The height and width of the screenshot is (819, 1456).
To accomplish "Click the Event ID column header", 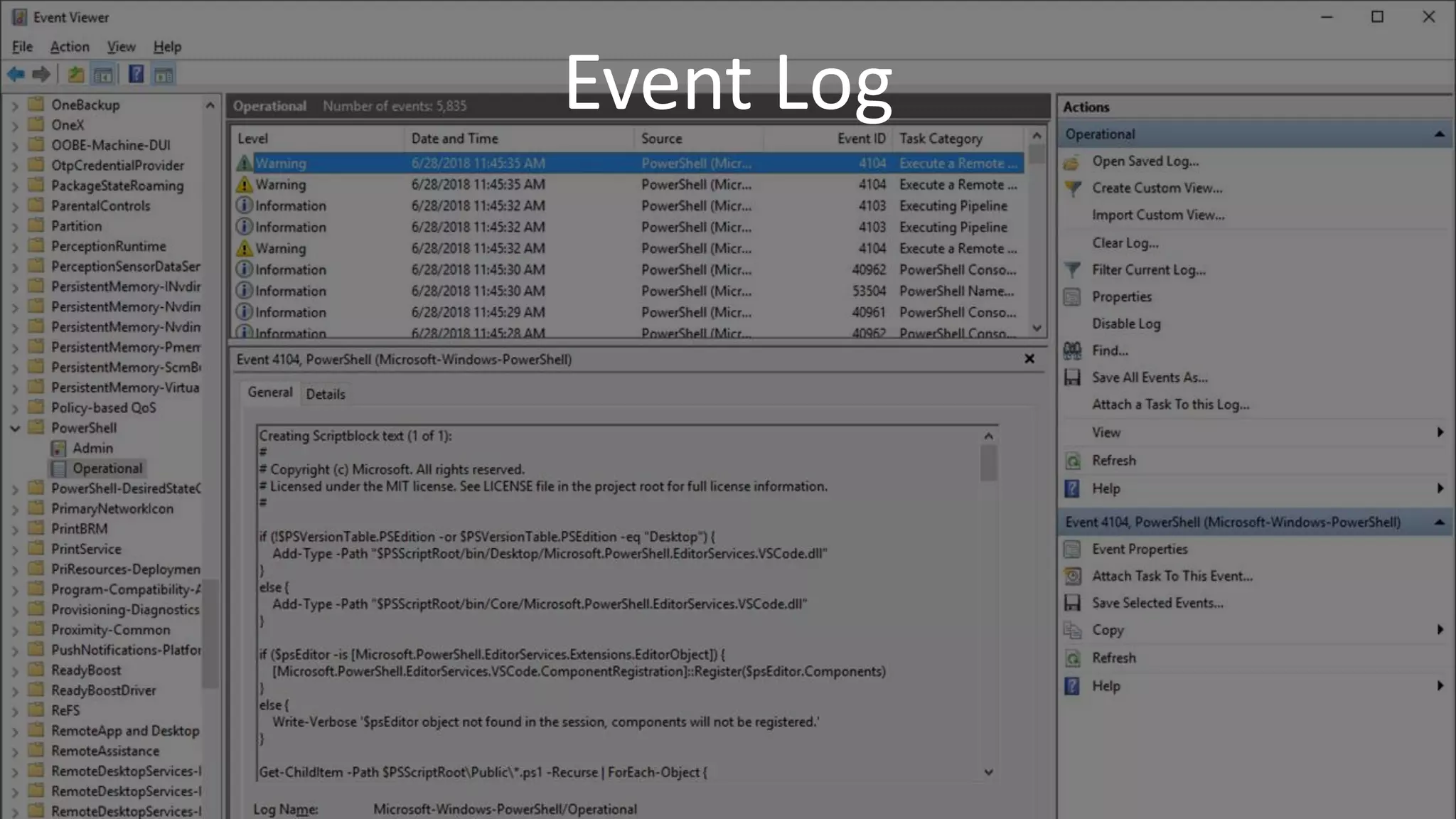I will [828, 139].
